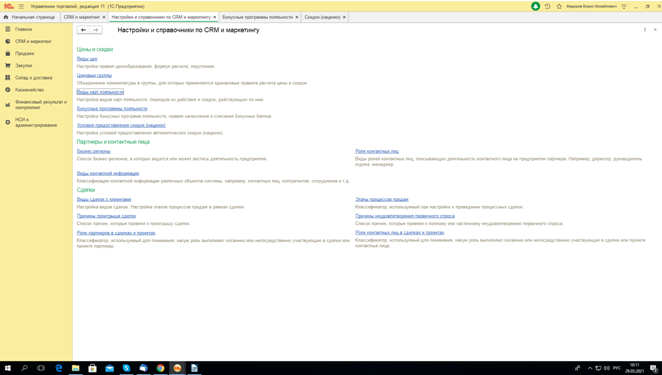This screenshot has width=662, height=375.
Task: Open Виды сделок с клиентами link
Action: 104,199
